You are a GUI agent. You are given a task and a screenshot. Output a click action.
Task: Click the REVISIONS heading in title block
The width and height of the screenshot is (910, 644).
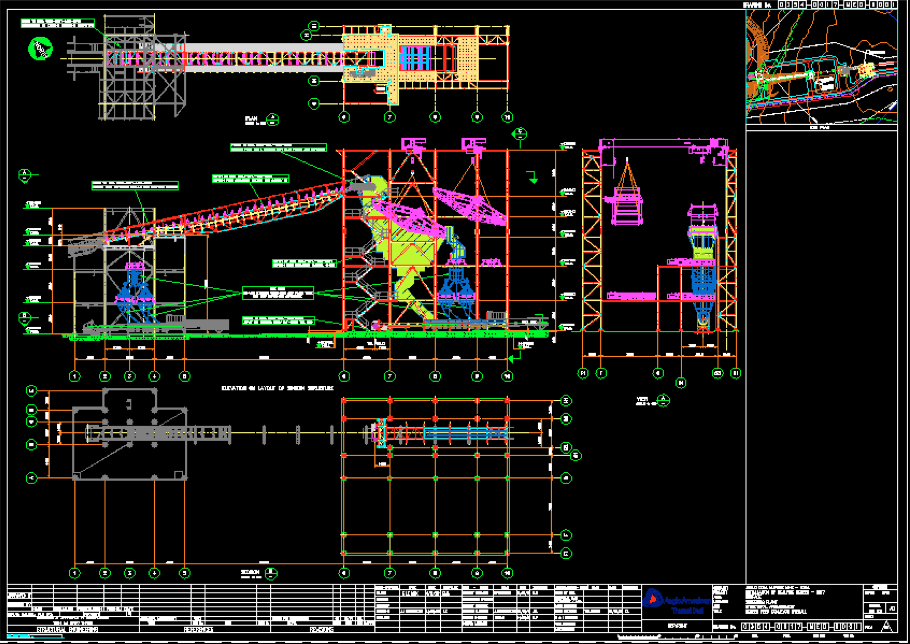click(320, 631)
